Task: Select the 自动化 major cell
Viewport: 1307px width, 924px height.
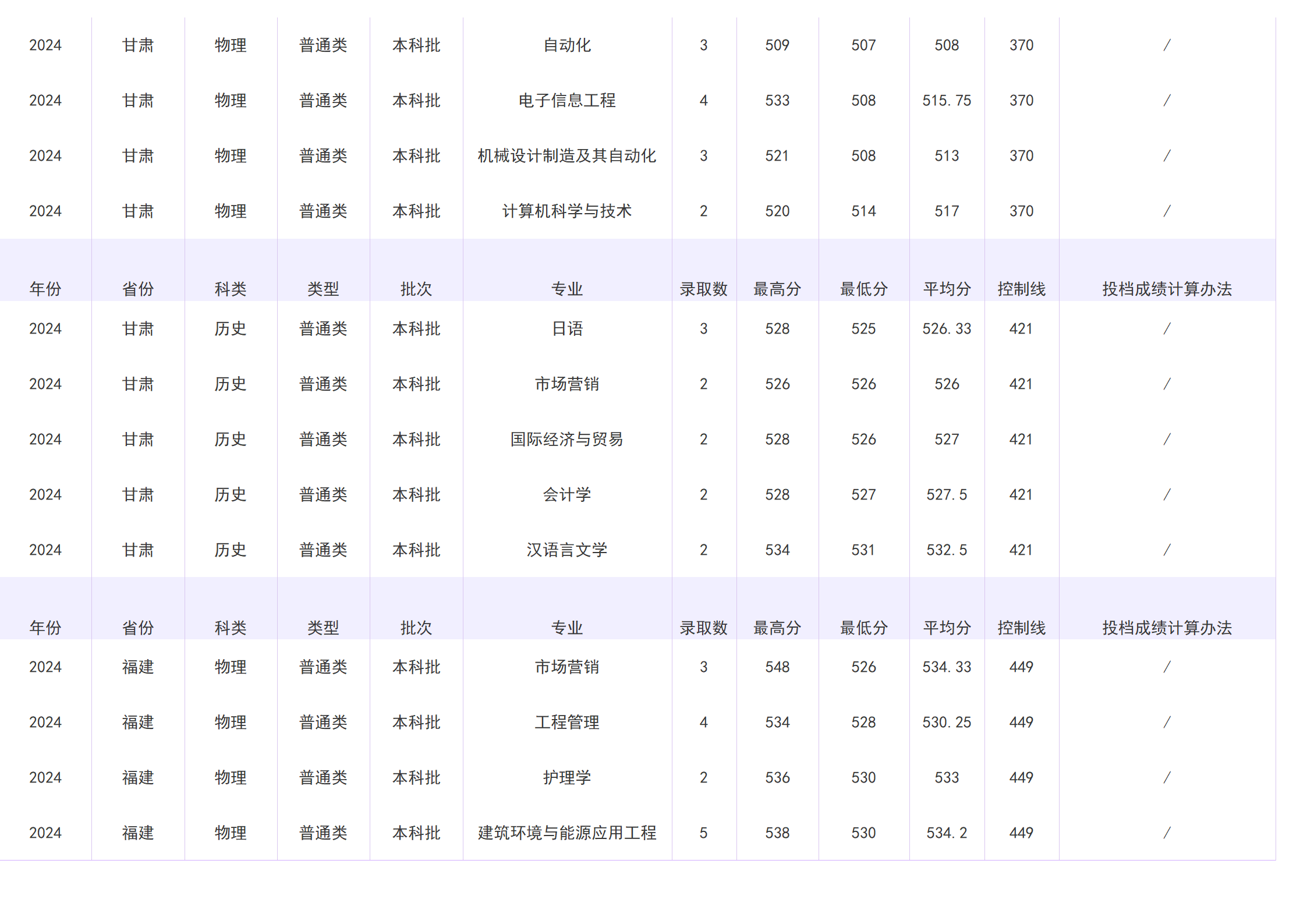Action: pyautogui.click(x=567, y=45)
